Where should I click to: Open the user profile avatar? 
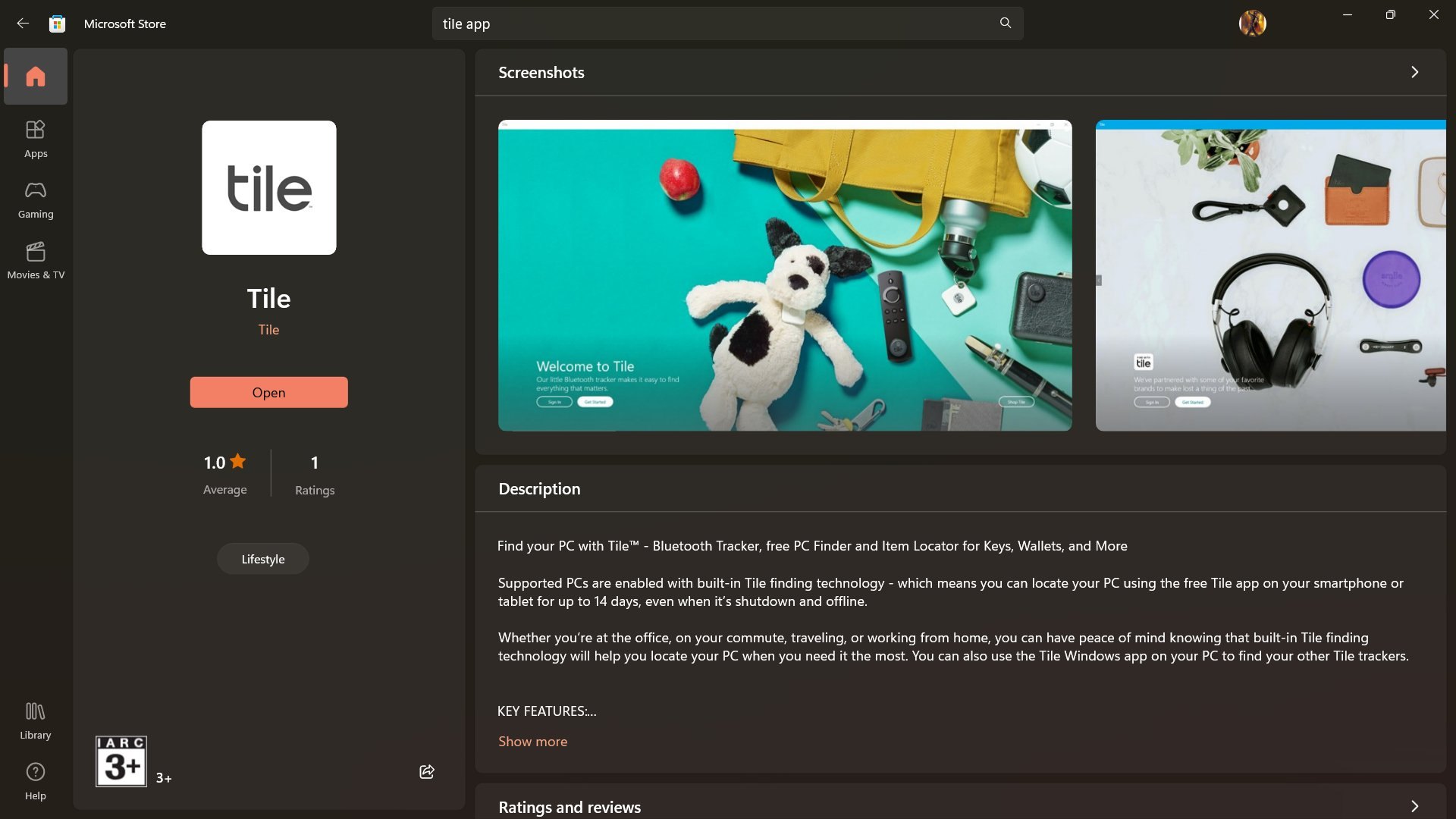[1252, 24]
